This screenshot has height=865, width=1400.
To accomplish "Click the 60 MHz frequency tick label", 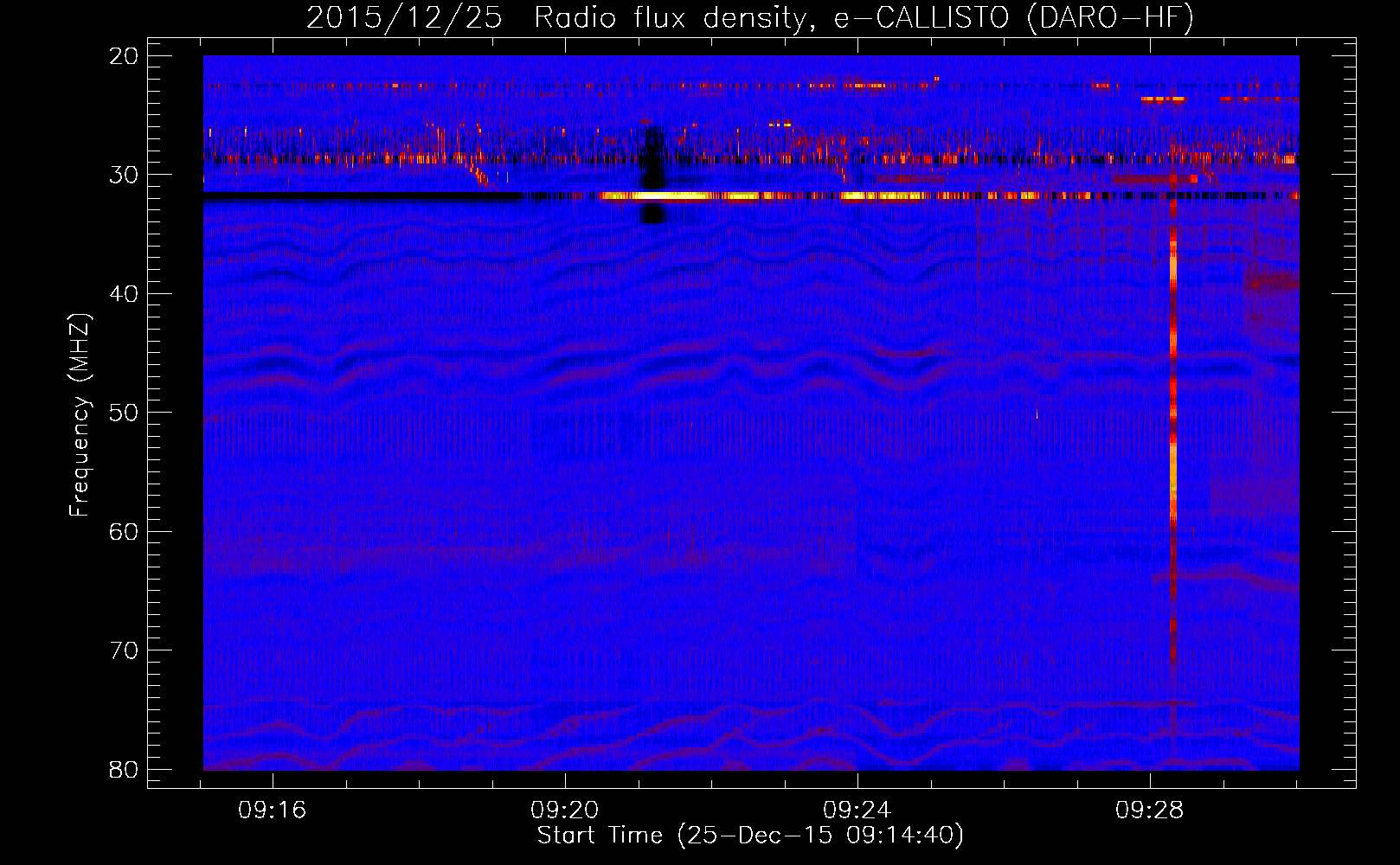I will tap(124, 532).
